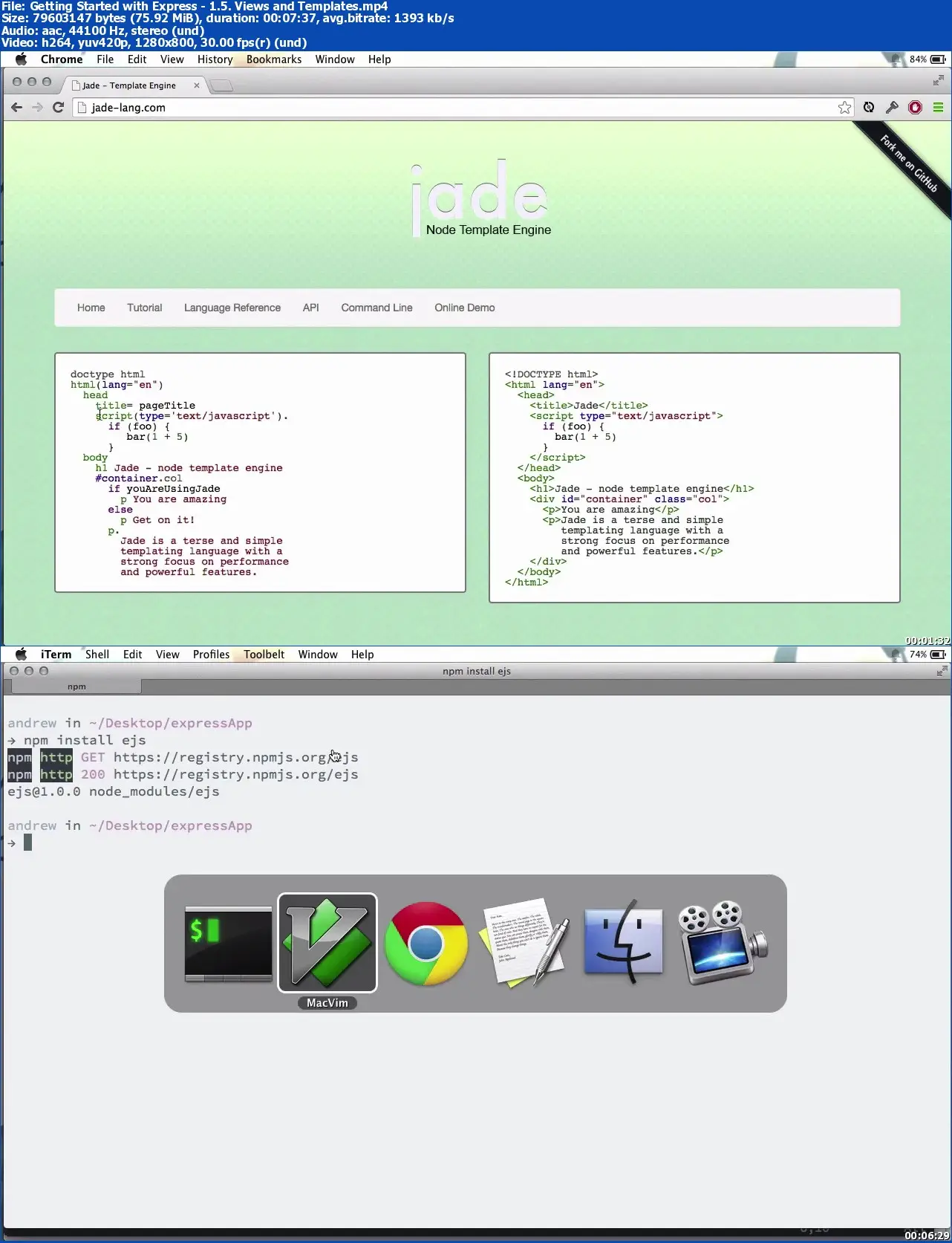Open the Online Demo link
Viewport: 952px width, 1243px height.
click(465, 308)
